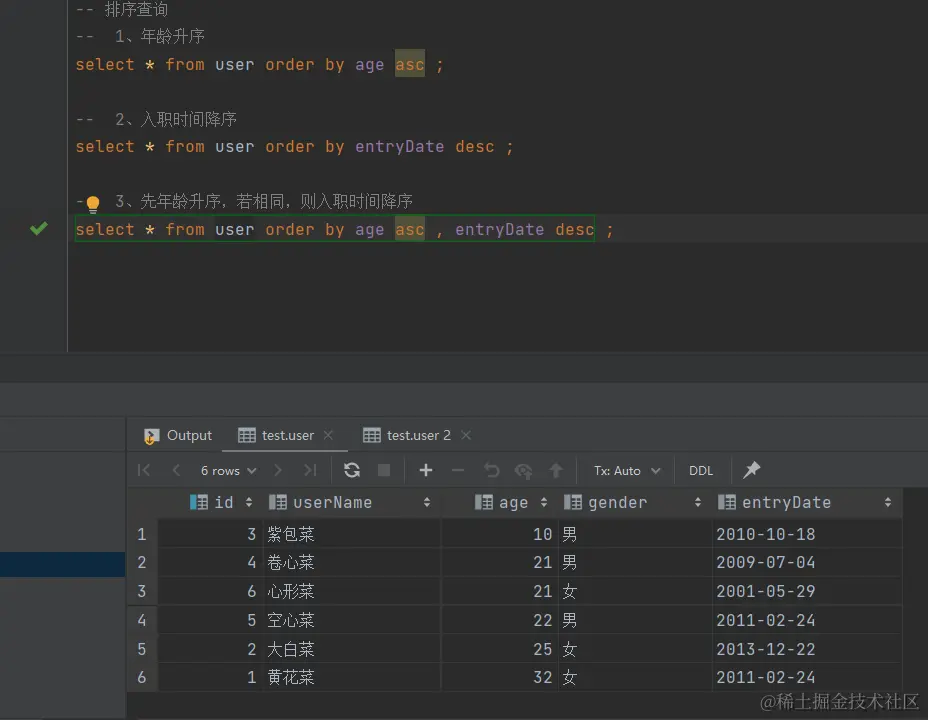Open the Tx: Auto transaction dropdown
Viewport: 928px width, 720px height.
click(627, 470)
